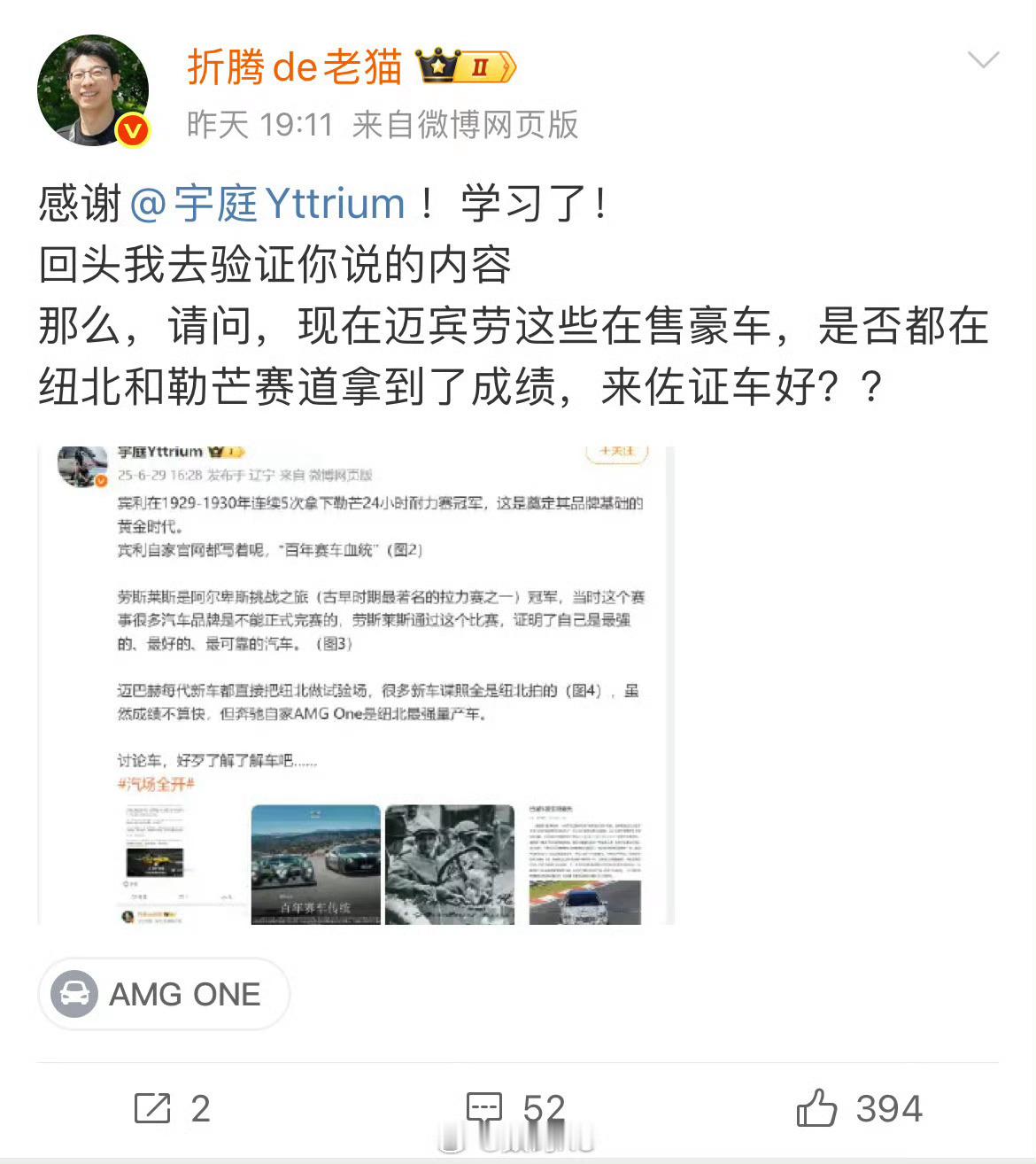Image resolution: width=1036 pixels, height=1164 pixels.
Task: Tap the 关注 follow button in quoted post
Action: tap(617, 452)
